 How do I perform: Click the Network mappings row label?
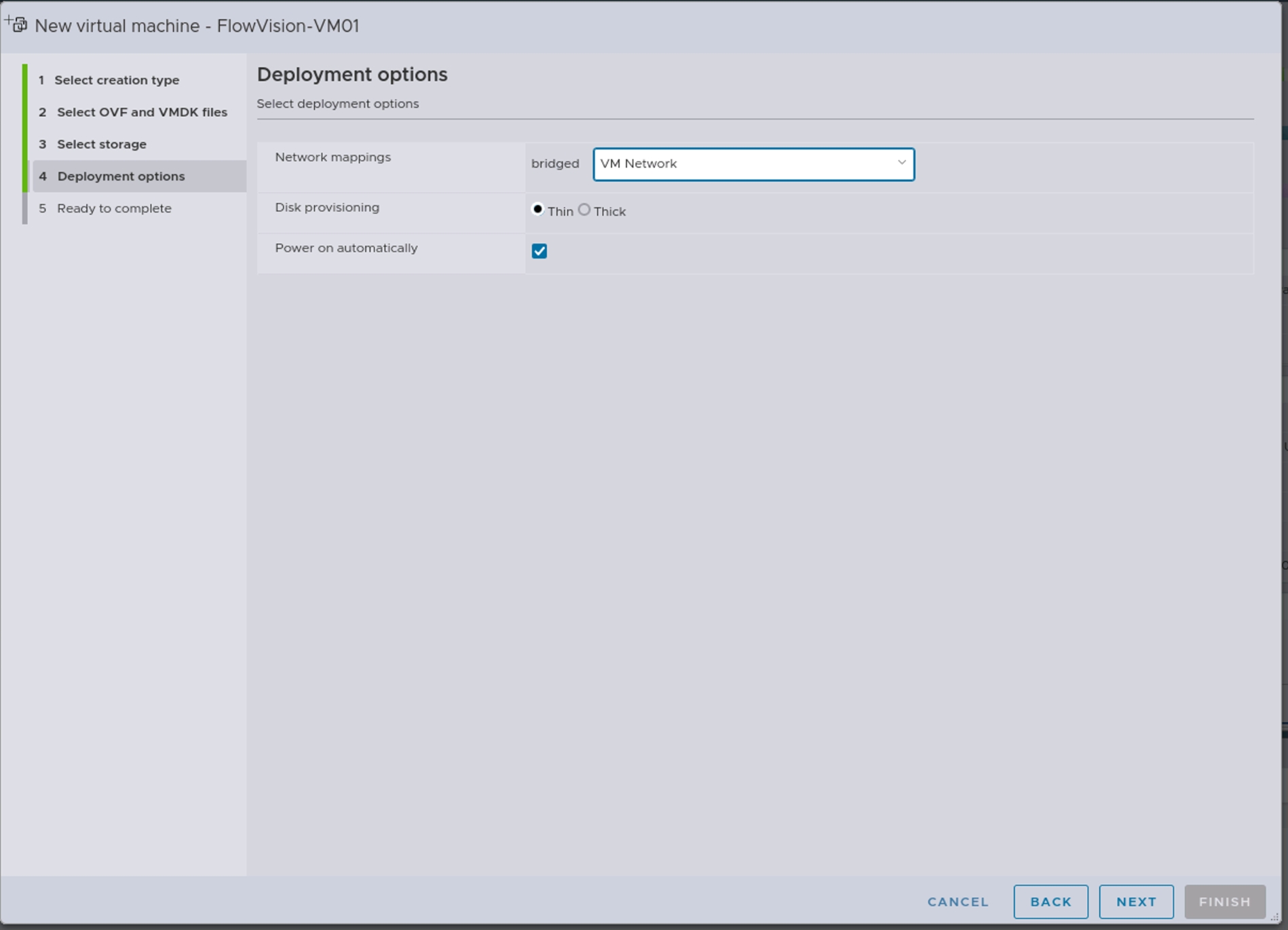[x=333, y=157]
